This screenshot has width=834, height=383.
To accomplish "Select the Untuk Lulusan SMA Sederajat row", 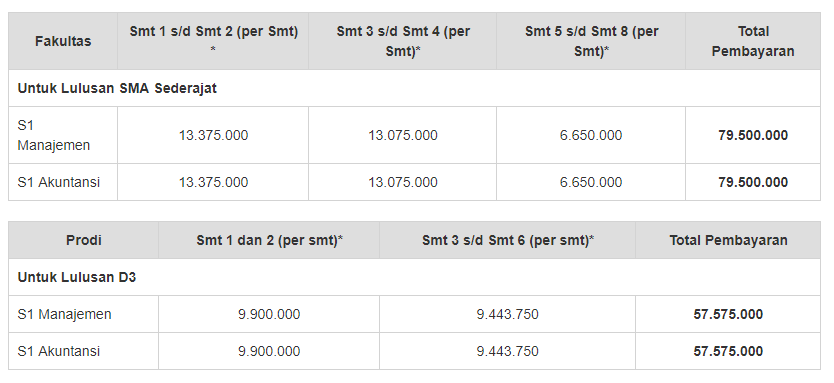I will coord(414,88).
